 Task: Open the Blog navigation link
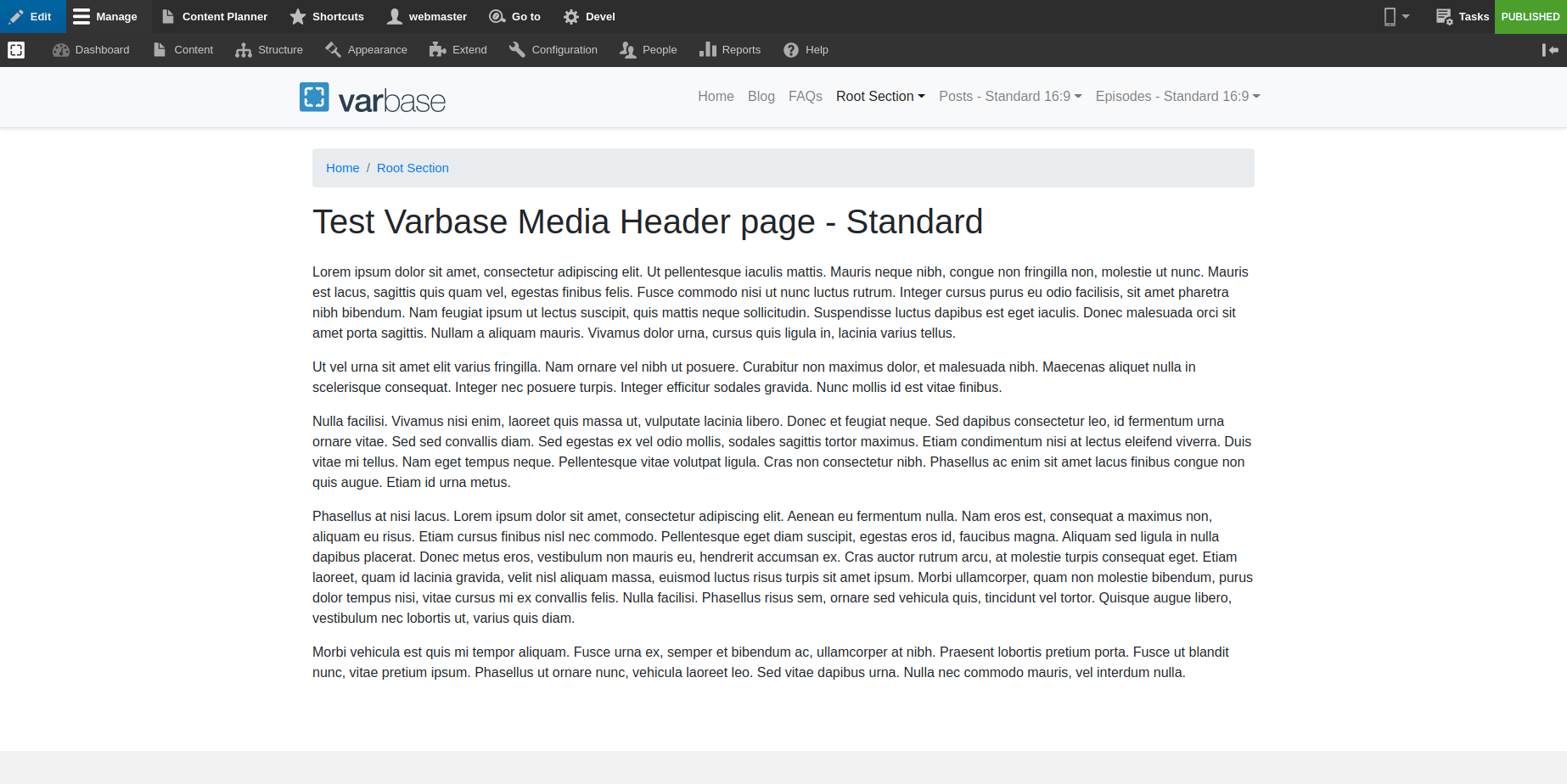(x=761, y=96)
